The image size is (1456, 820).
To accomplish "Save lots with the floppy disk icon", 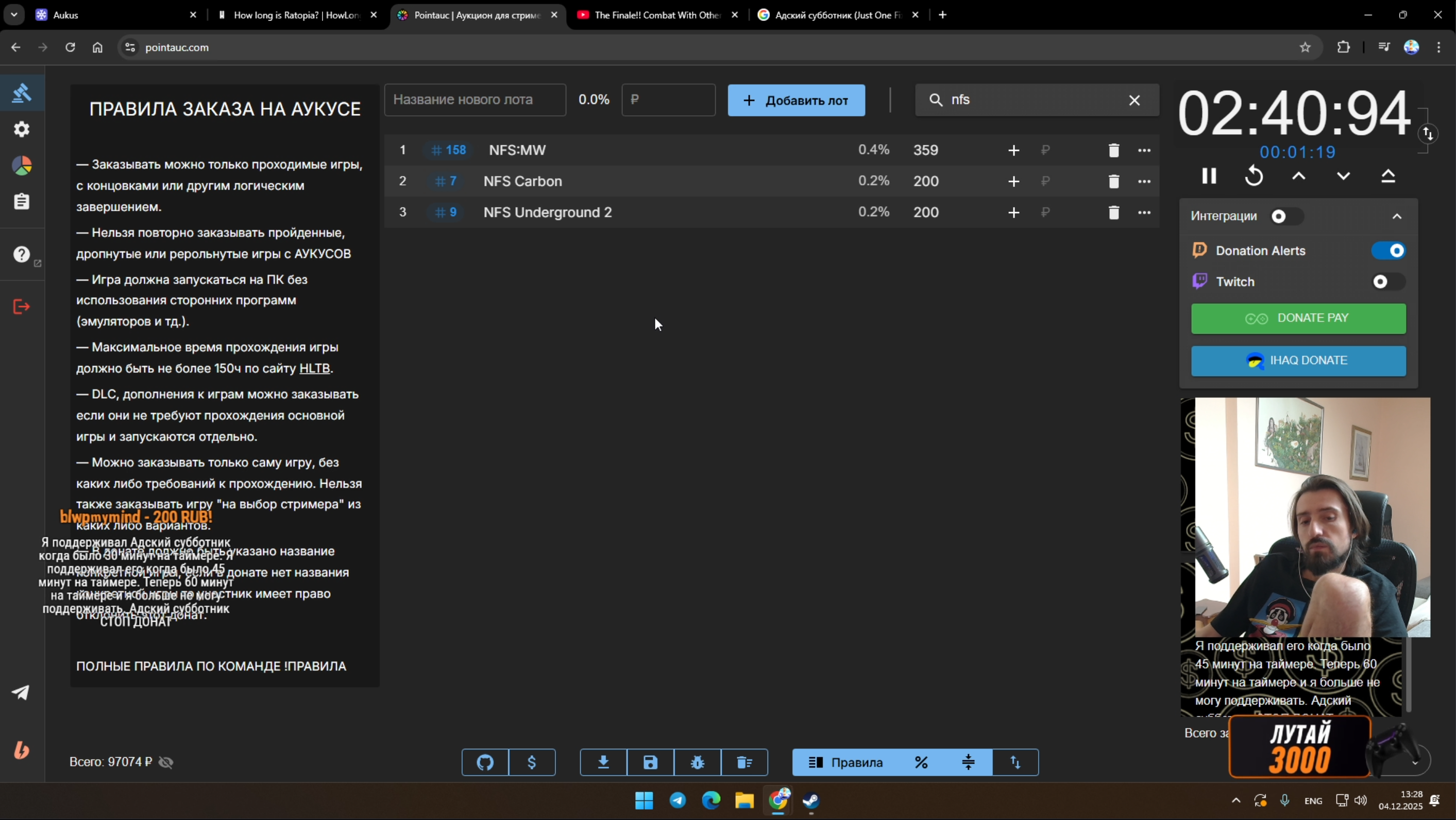I will click(651, 762).
